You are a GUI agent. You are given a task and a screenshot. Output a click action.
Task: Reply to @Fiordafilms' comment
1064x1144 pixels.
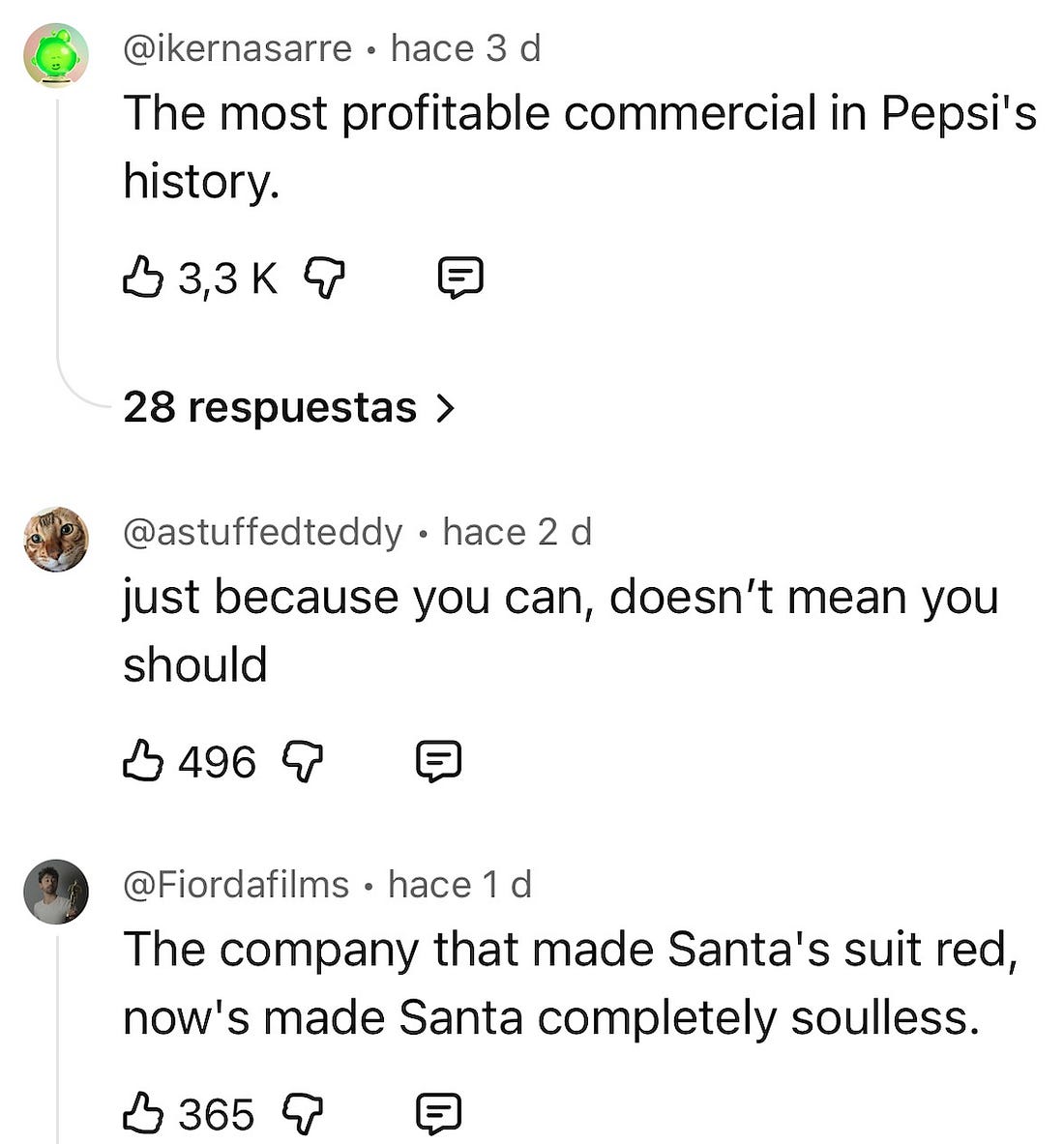[438, 1114]
